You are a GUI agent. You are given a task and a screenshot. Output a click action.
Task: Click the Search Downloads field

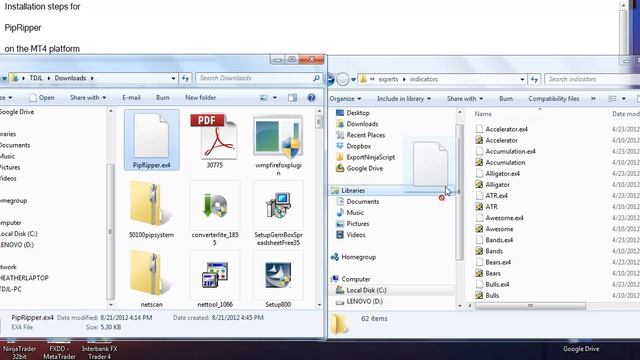[x=260, y=78]
